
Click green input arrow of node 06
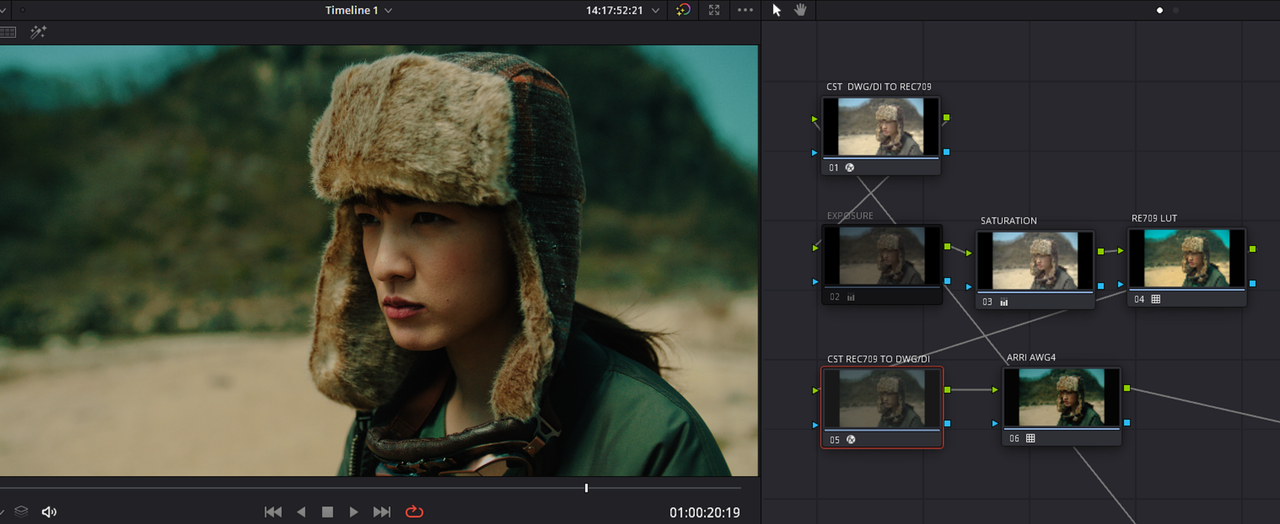pyautogui.click(x=995, y=389)
